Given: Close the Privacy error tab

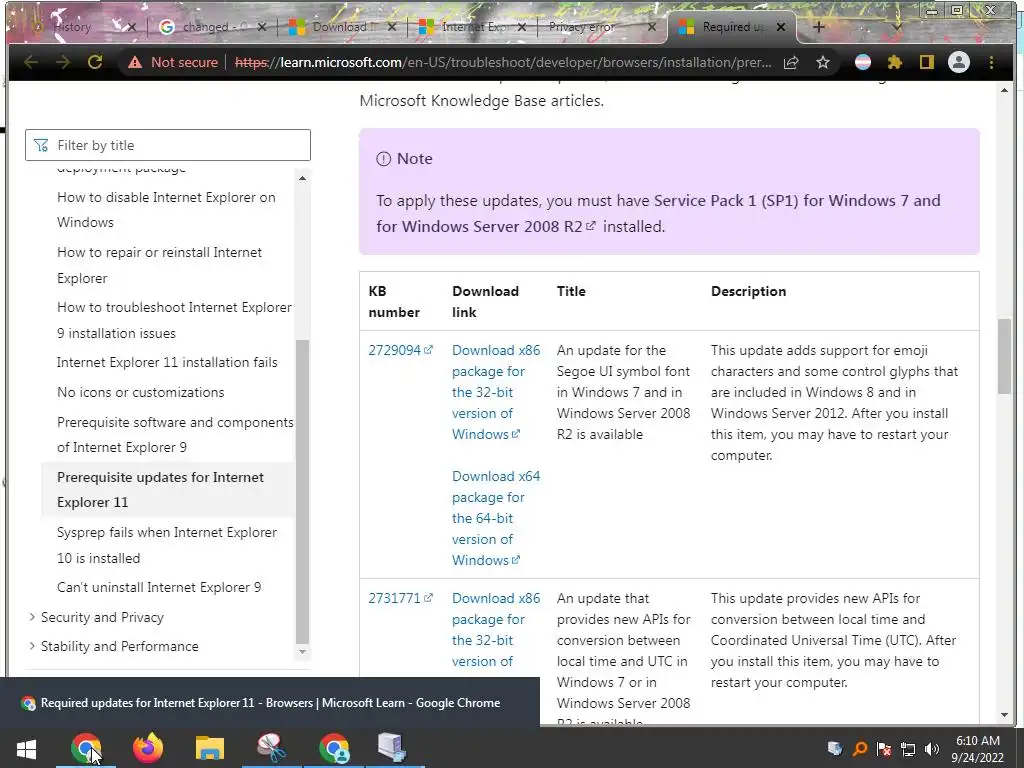Looking at the screenshot, I should [x=651, y=27].
